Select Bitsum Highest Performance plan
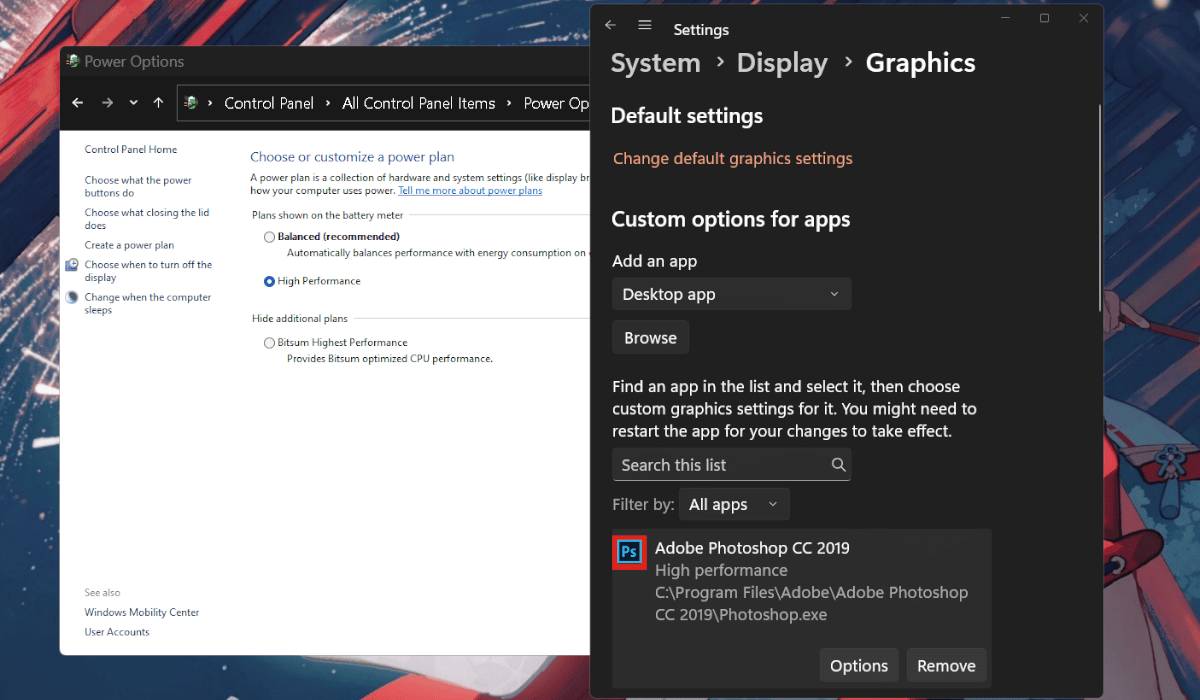1200x700 pixels. point(269,343)
